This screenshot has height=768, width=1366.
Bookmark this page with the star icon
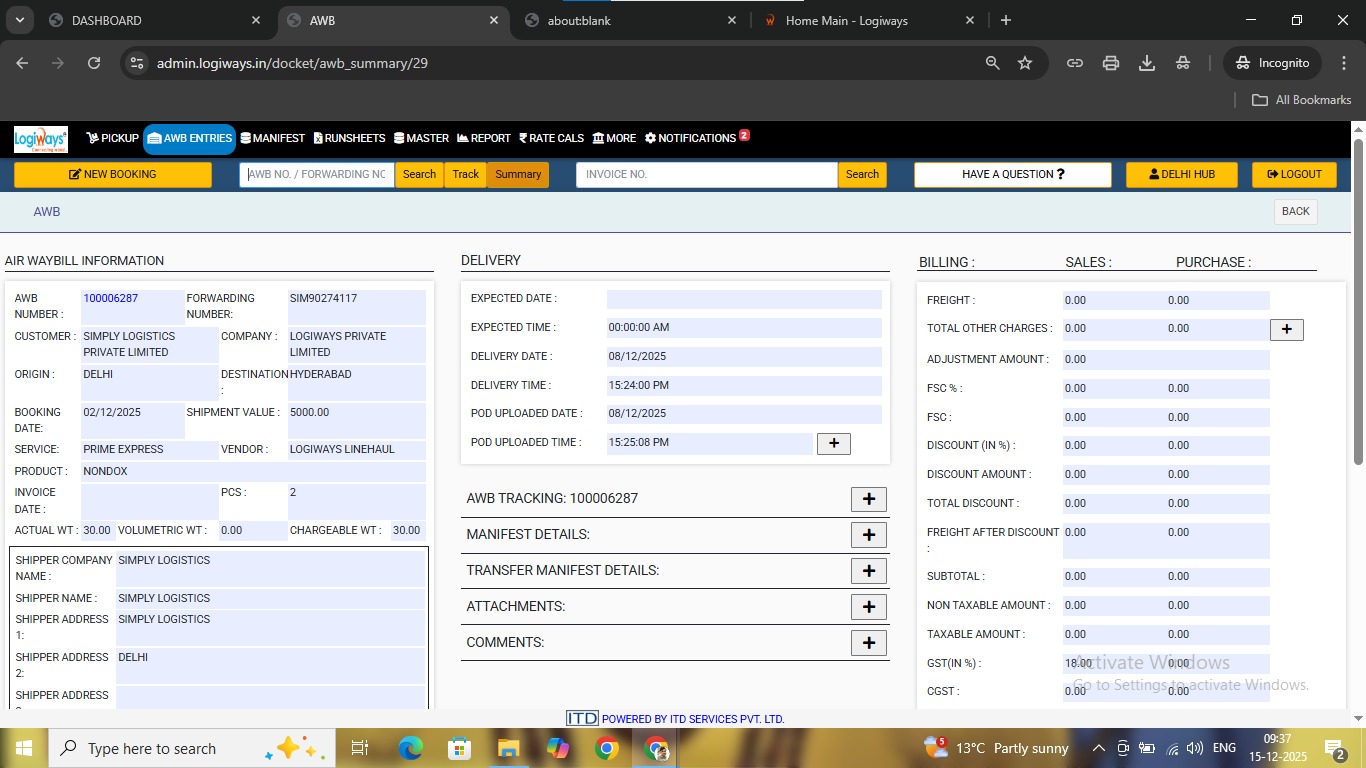tap(1025, 63)
